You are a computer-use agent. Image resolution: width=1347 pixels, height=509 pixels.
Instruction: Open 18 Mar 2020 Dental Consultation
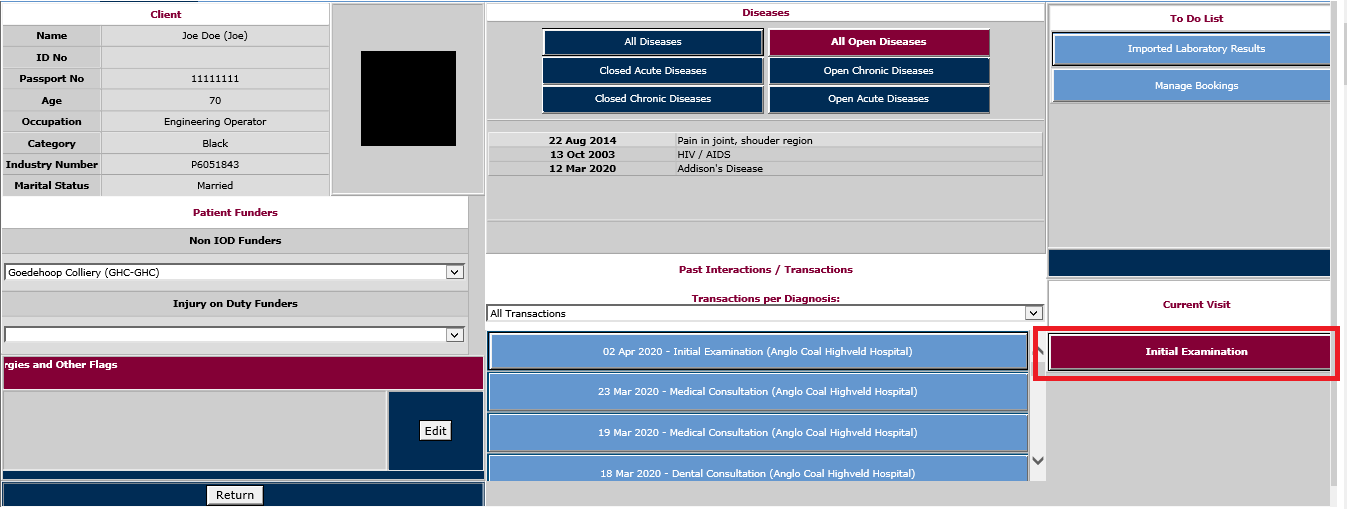758,469
